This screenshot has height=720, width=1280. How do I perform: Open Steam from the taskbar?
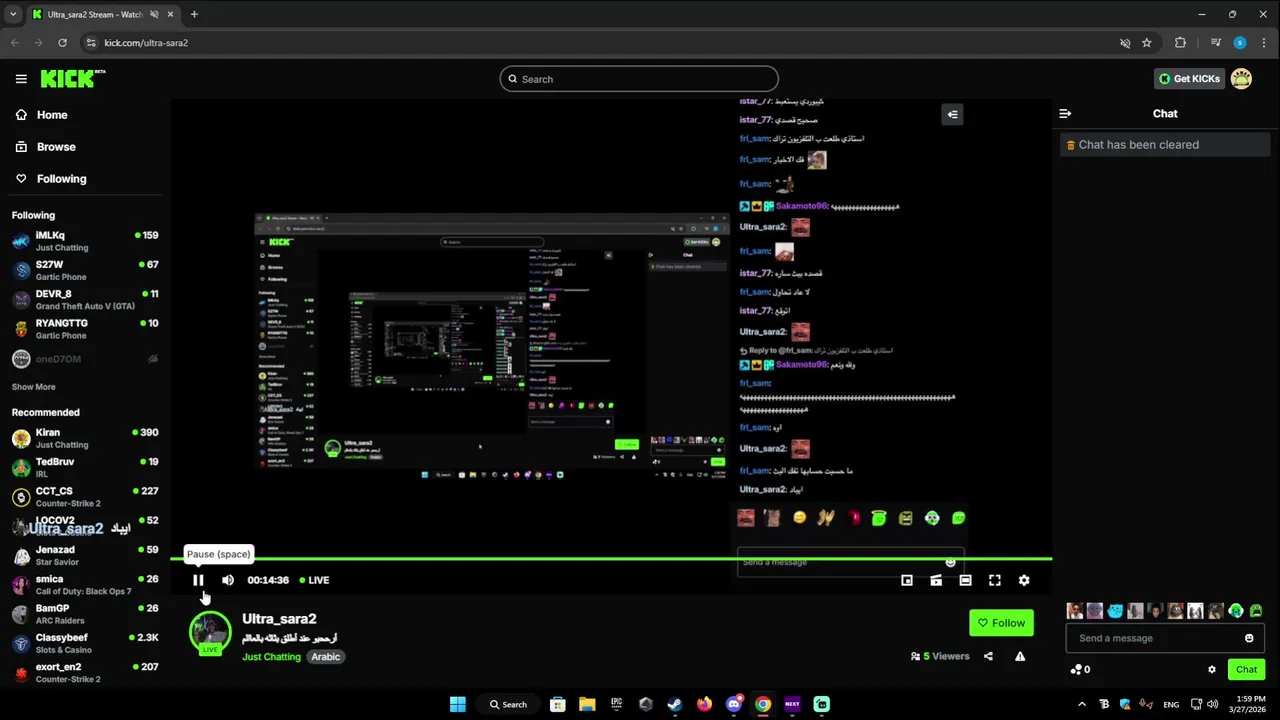675,704
